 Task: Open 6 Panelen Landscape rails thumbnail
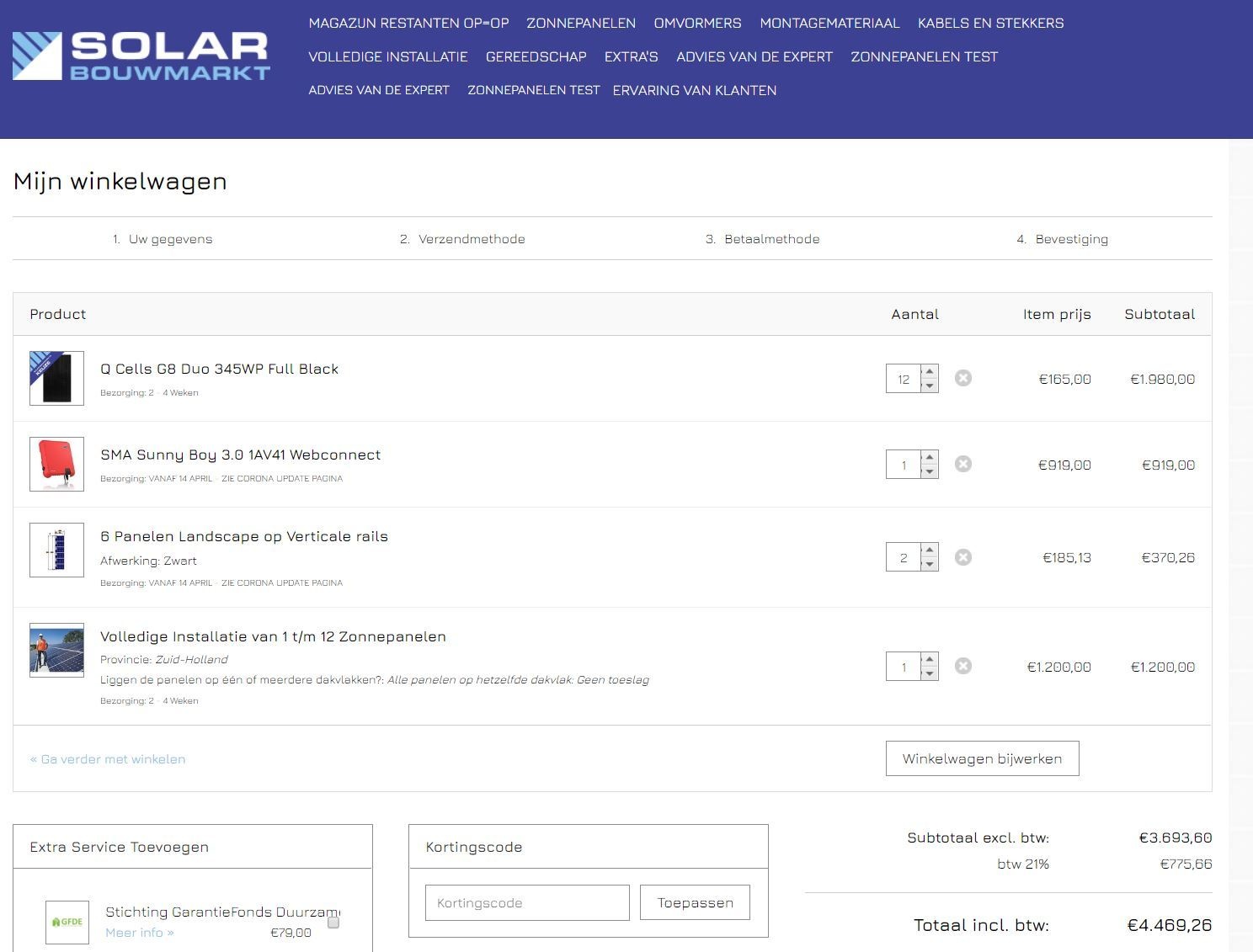point(56,550)
